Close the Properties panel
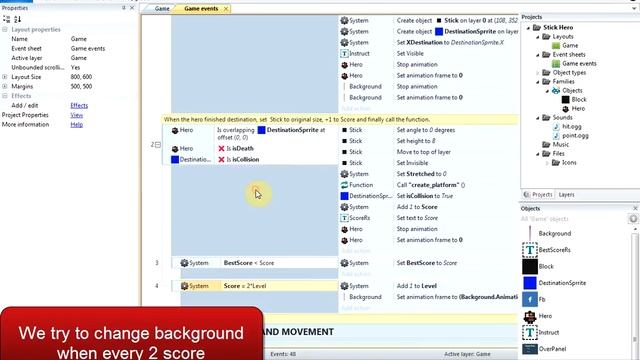 pos(132,8)
